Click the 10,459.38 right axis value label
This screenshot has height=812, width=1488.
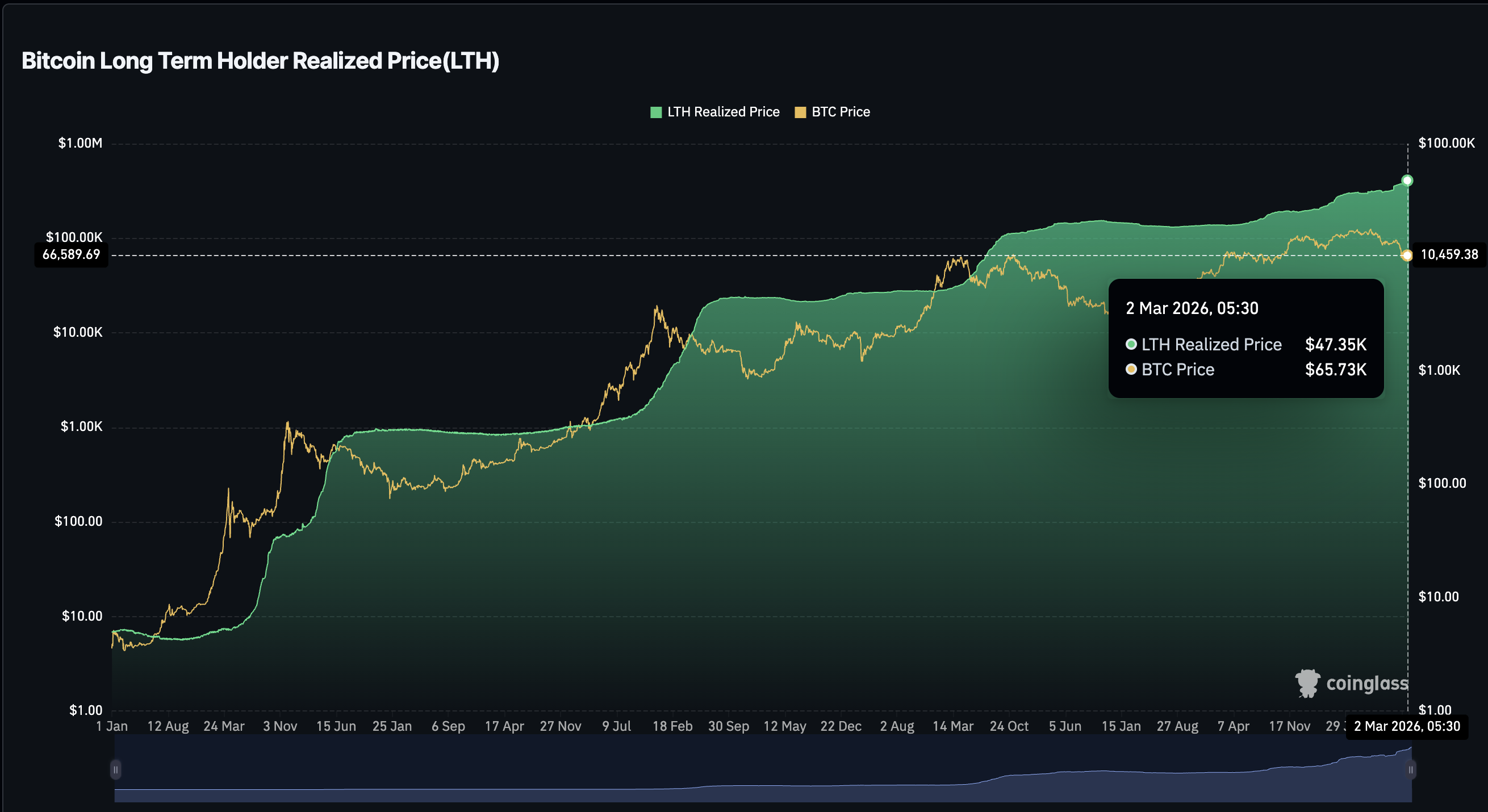[x=1449, y=255]
